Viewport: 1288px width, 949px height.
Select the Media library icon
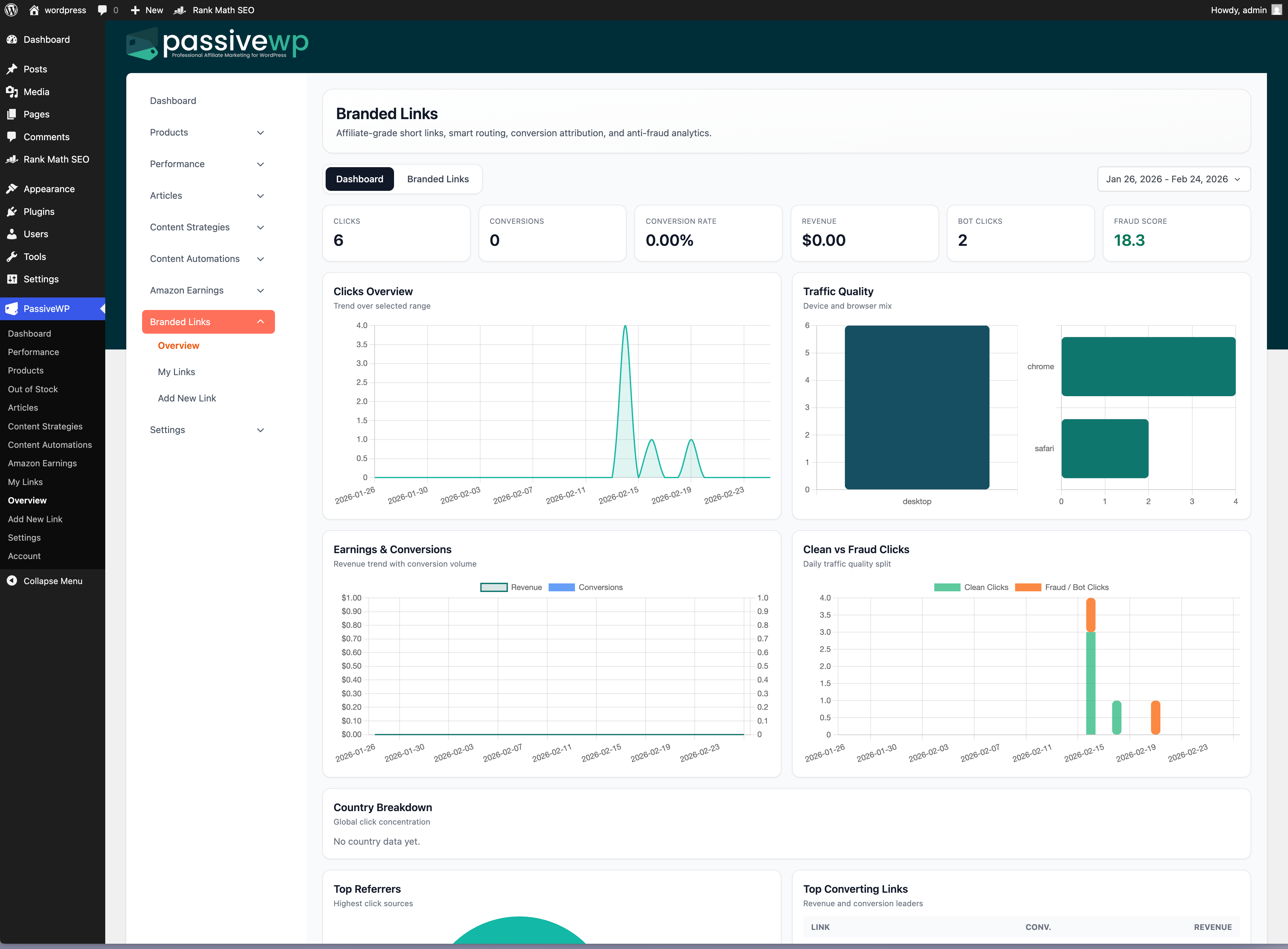(x=12, y=91)
